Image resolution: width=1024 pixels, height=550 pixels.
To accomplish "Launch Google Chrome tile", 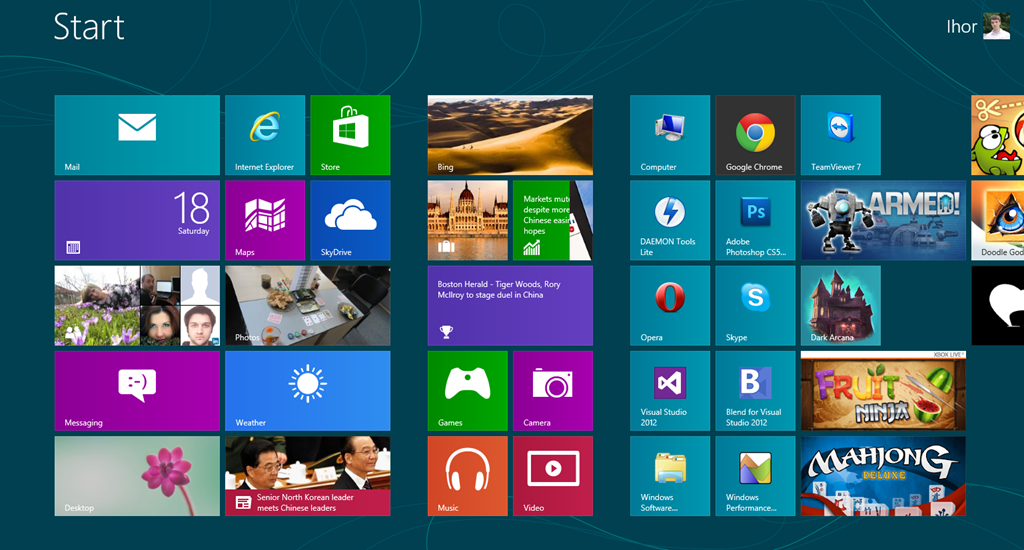I will coord(756,135).
